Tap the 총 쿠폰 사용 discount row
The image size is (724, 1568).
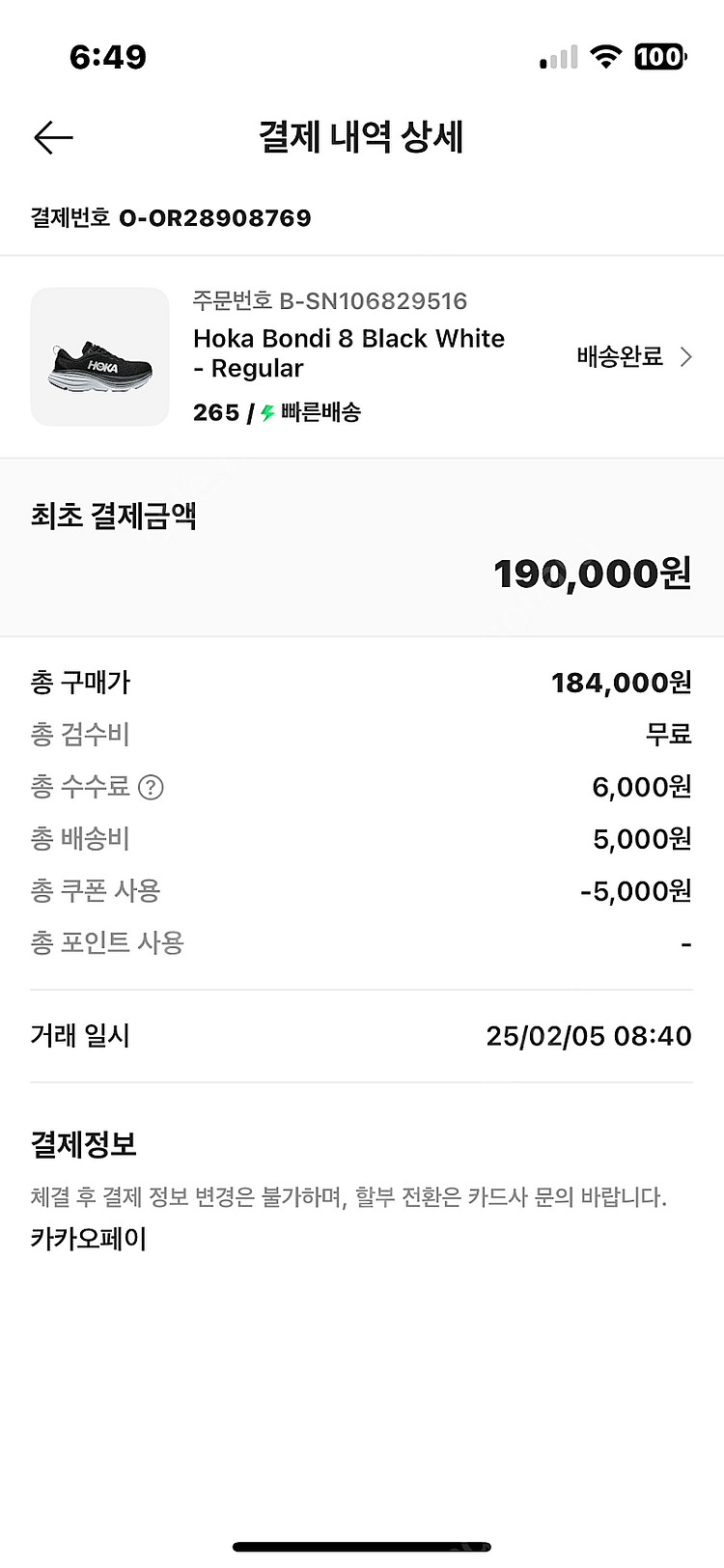361,891
